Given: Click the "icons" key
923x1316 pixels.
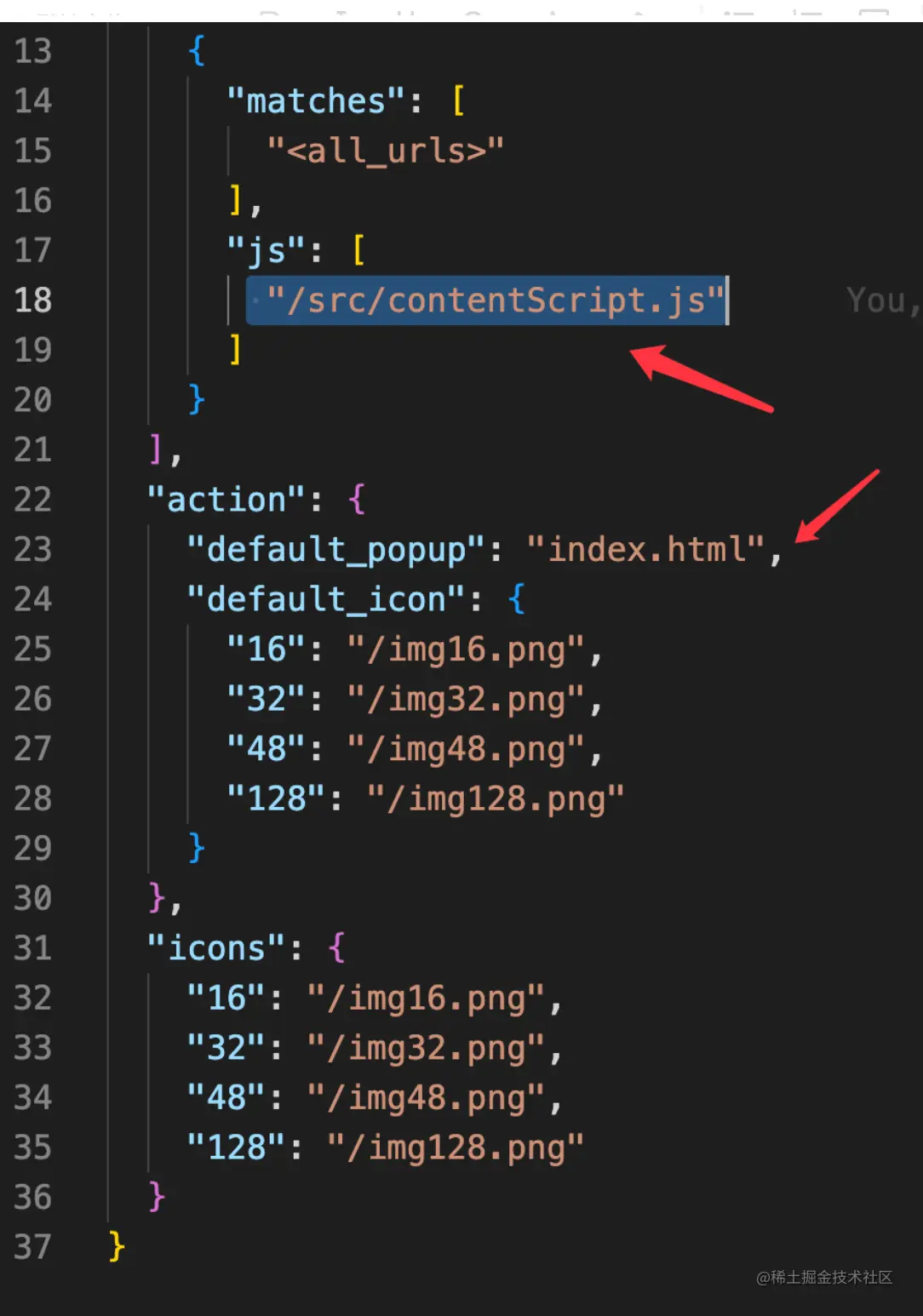Looking at the screenshot, I should (215, 948).
